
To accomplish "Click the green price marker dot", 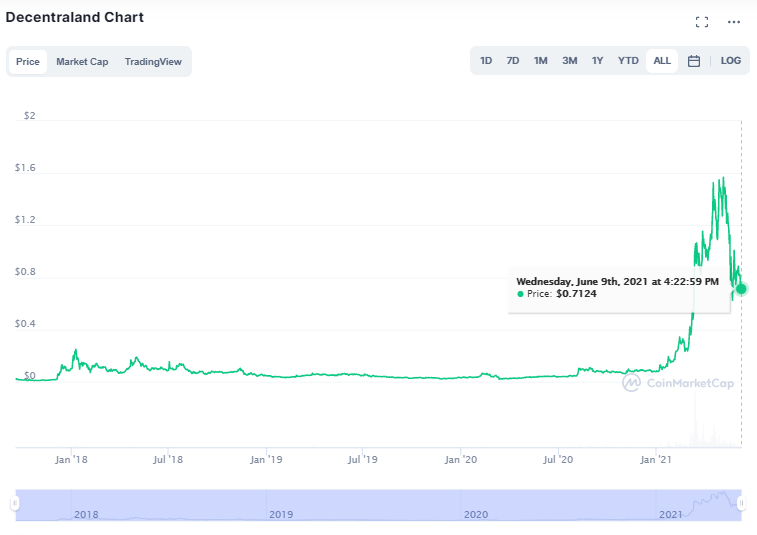I will (741, 288).
